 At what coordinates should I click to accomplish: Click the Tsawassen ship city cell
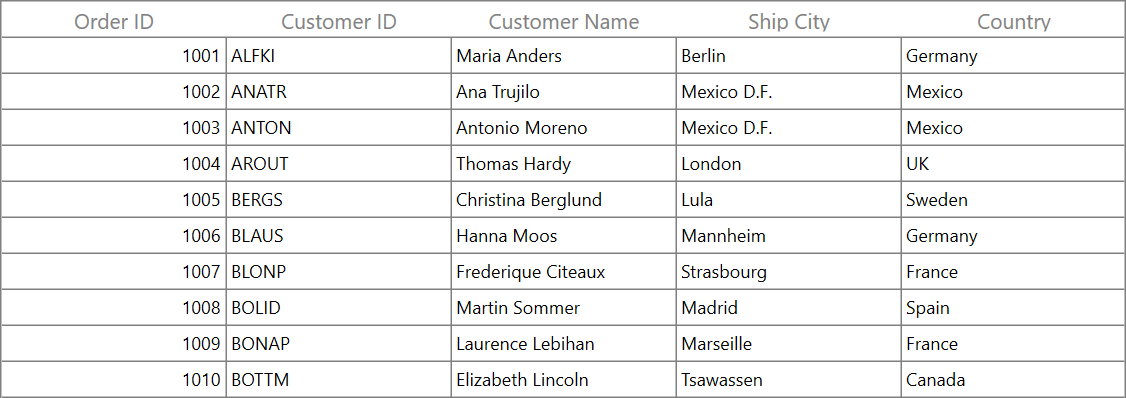pos(788,379)
